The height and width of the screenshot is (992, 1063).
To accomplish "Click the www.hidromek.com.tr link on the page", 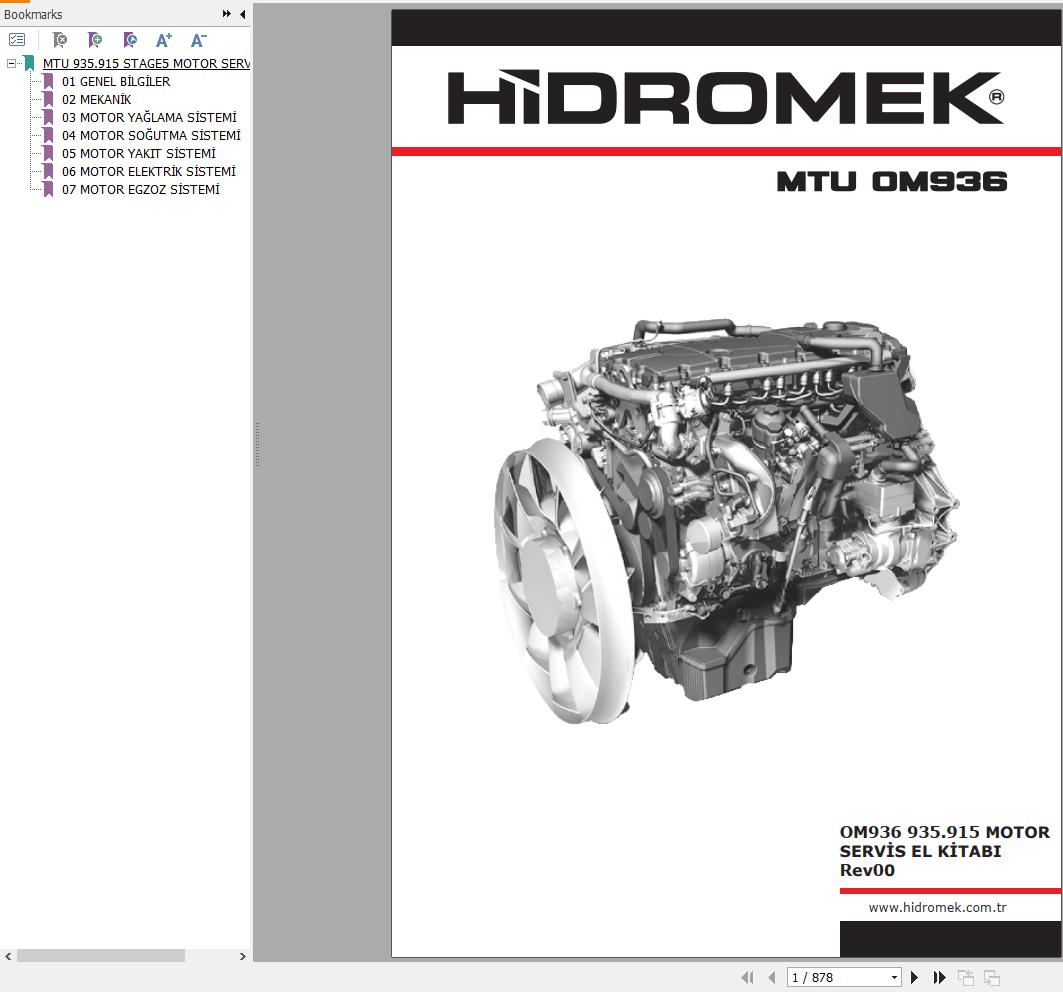I will [x=938, y=907].
